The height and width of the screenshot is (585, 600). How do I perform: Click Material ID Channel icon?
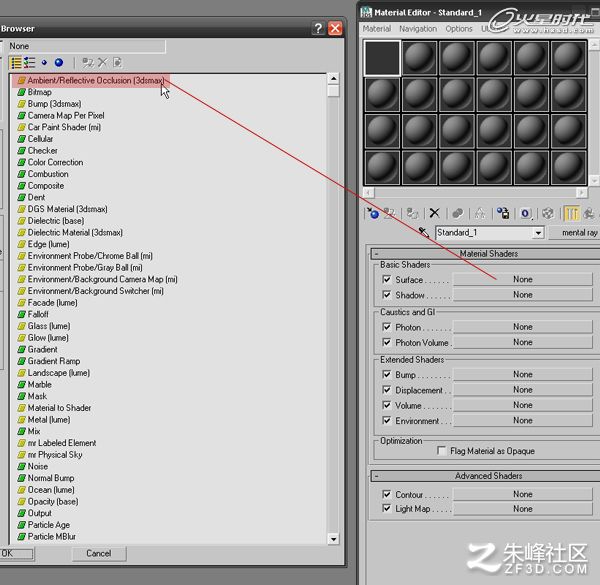(526, 213)
